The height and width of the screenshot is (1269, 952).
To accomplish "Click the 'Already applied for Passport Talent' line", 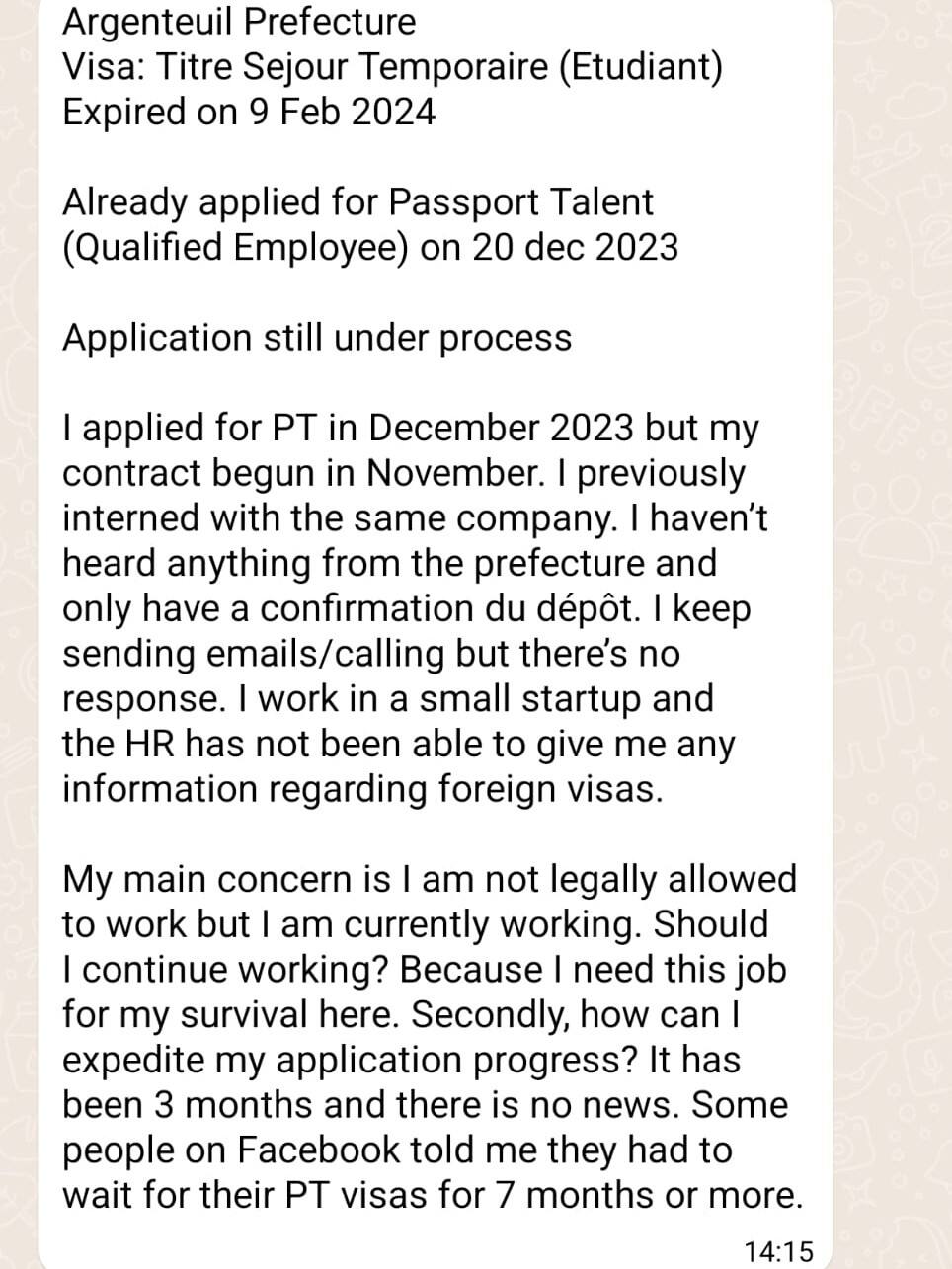I will (x=357, y=202).
